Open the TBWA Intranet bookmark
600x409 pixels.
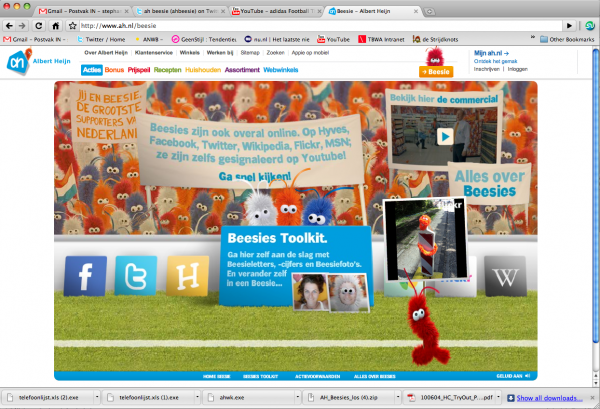[381, 39]
